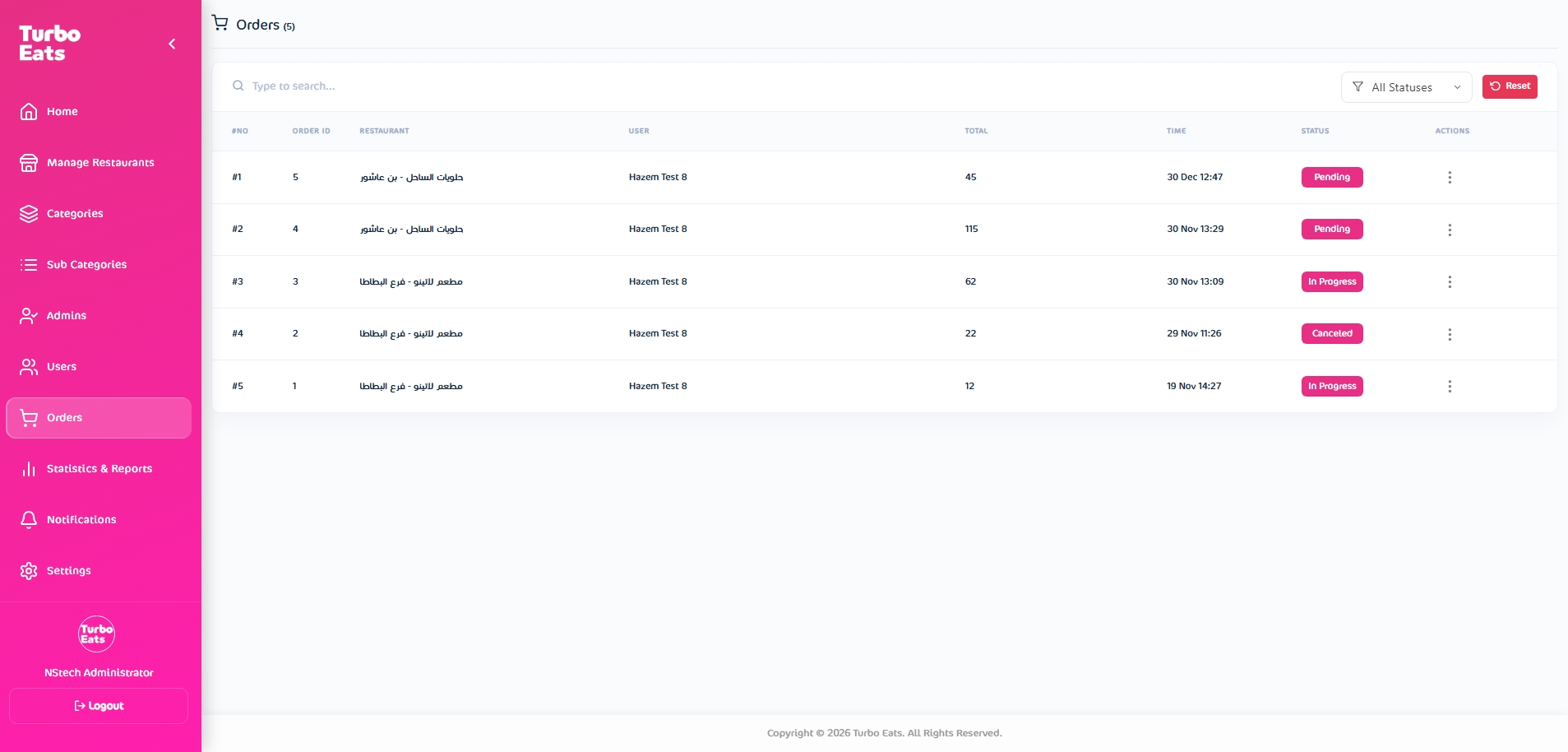Screen dimensions: 1568x752
Task: Click the Settings gear icon
Action: pyautogui.click(x=29, y=571)
